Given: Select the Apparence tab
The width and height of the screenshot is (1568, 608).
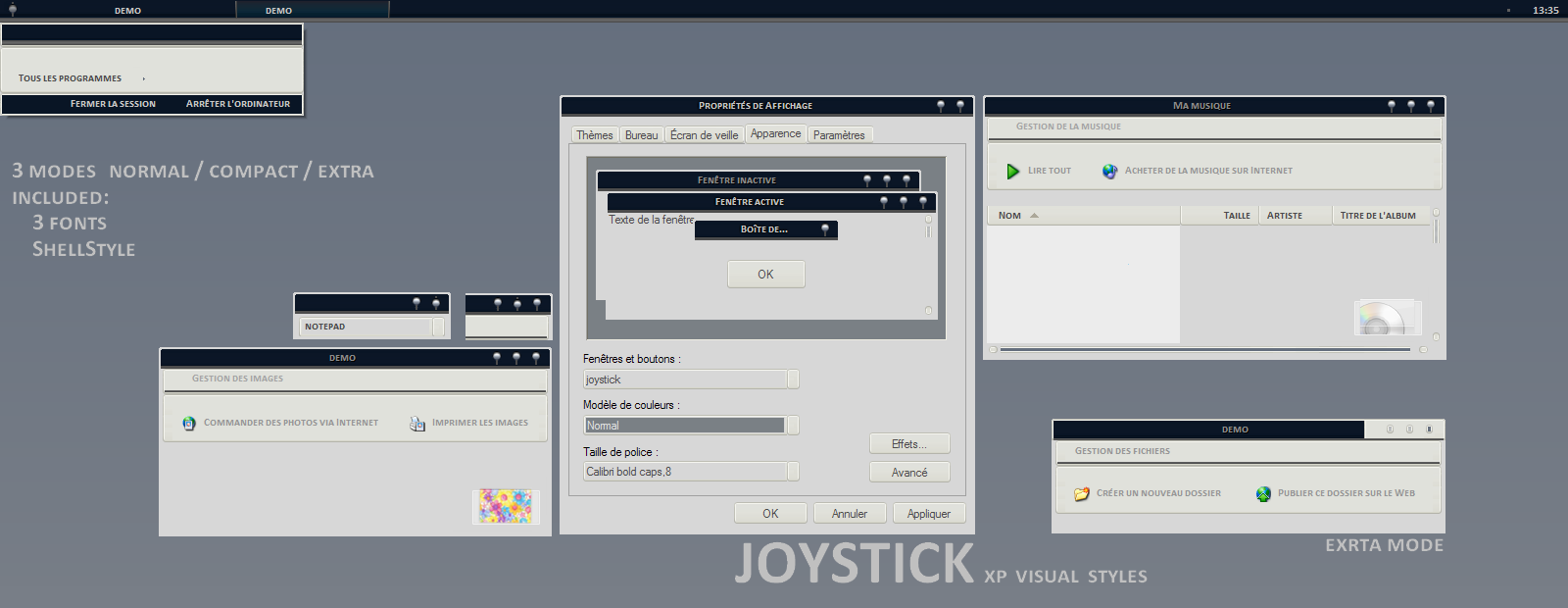Looking at the screenshot, I should pos(776,134).
